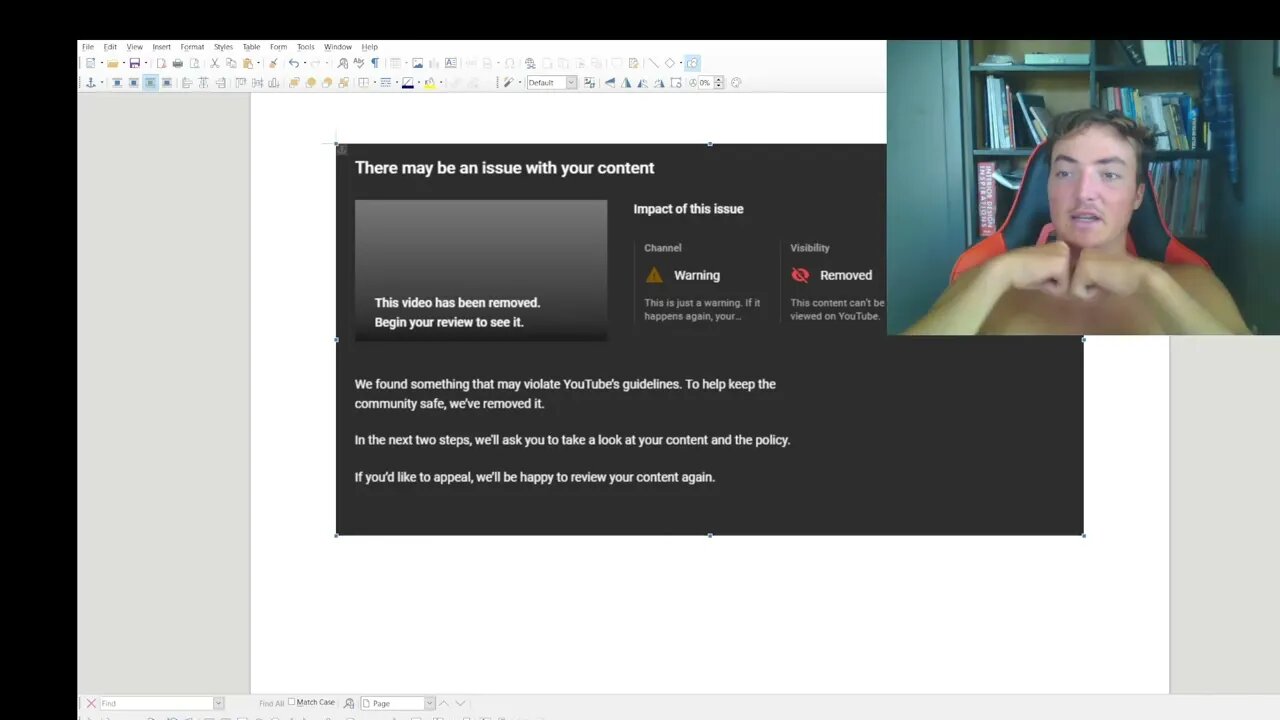
Task: Jump to the previous page element
Action: click(444, 703)
